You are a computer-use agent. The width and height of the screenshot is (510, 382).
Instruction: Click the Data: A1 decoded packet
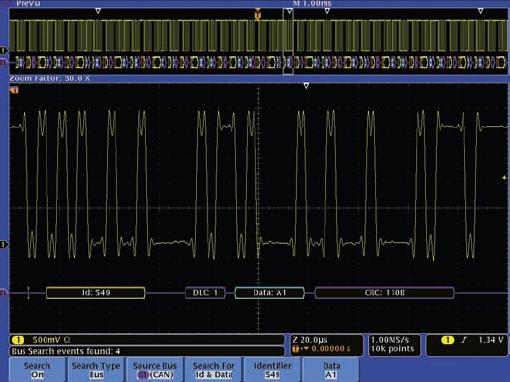270,293
